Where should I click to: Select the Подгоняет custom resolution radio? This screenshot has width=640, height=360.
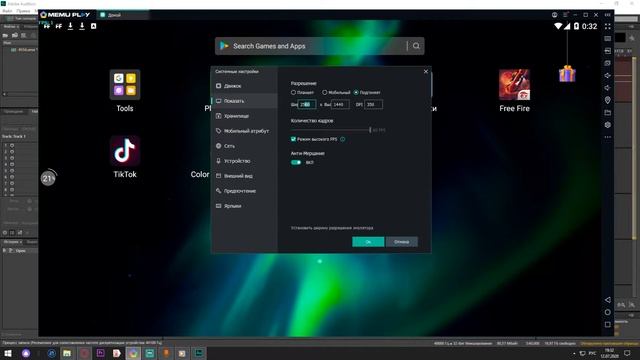[x=356, y=93]
